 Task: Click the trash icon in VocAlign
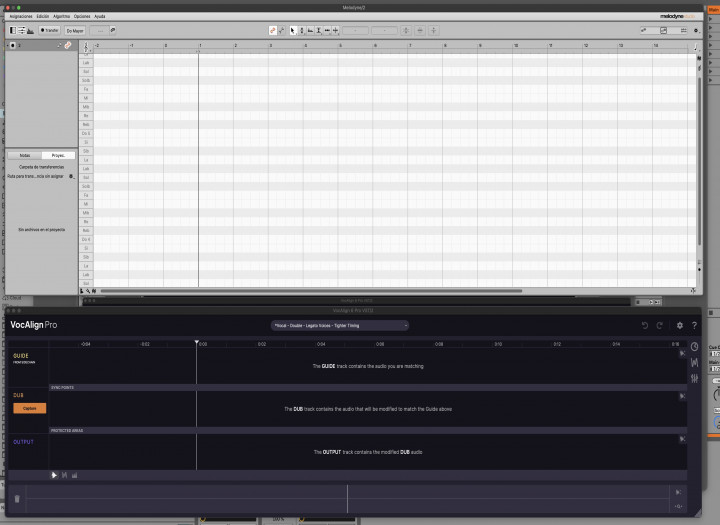pos(17,497)
